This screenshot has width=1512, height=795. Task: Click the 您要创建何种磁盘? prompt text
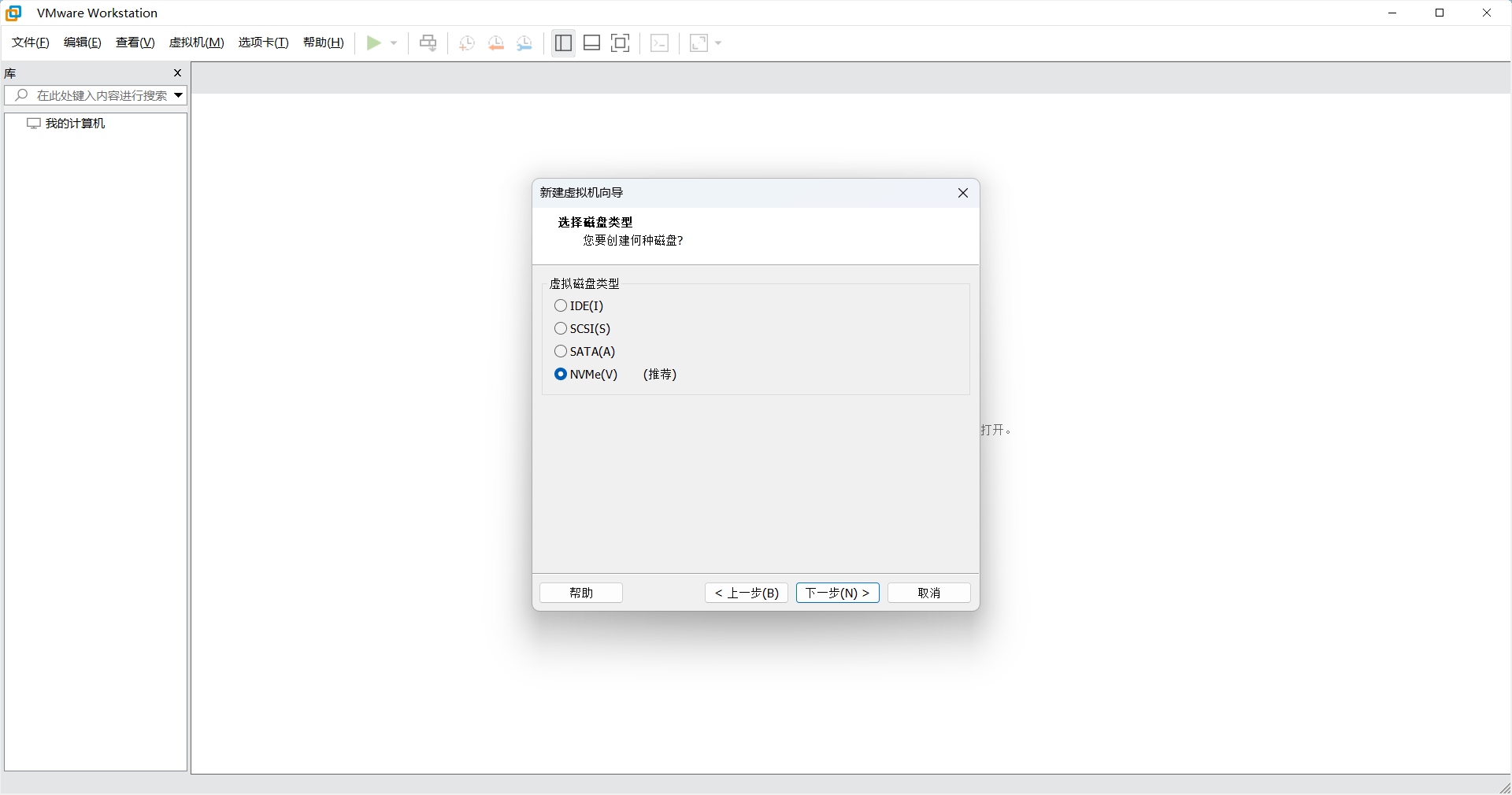[x=633, y=241]
